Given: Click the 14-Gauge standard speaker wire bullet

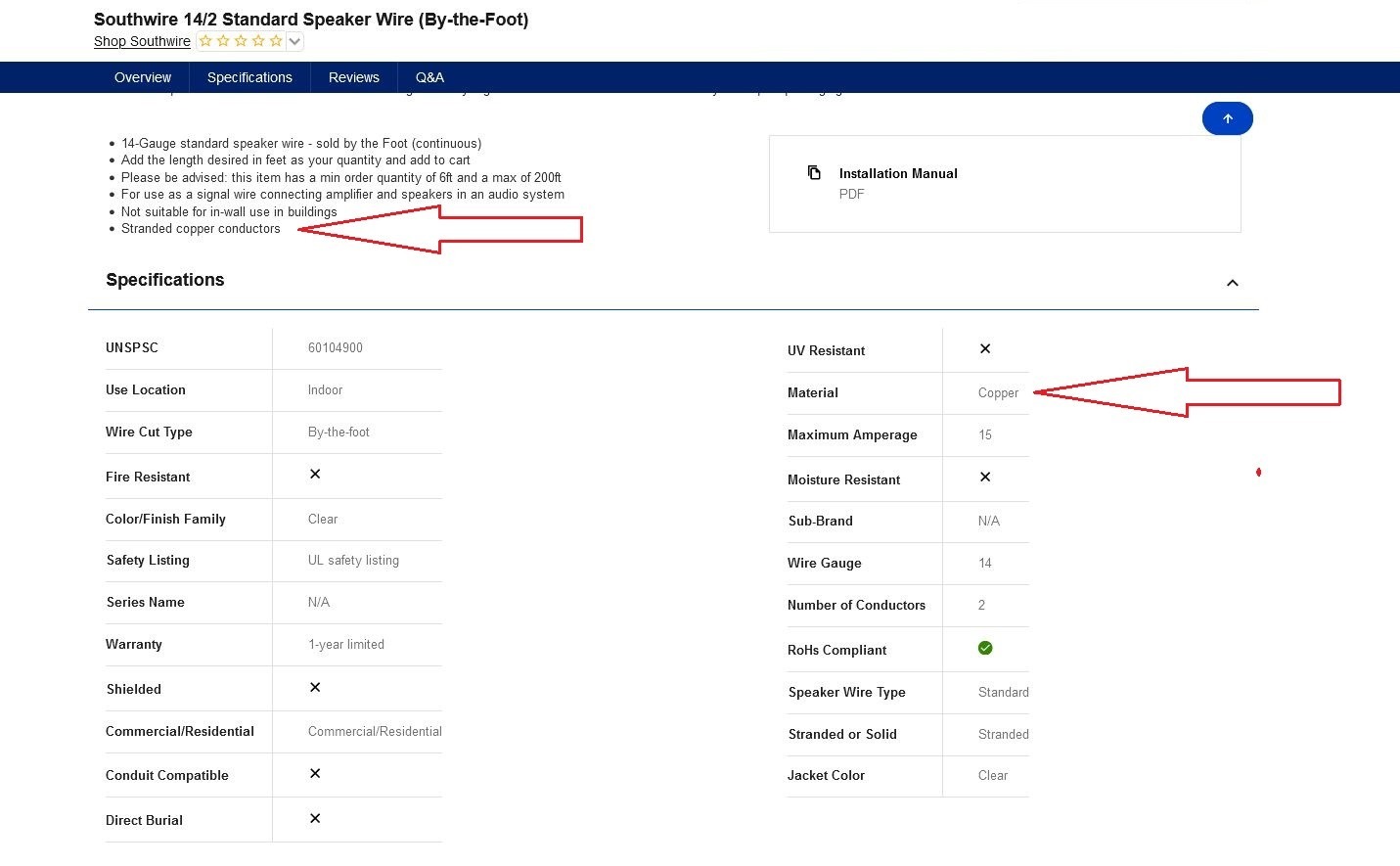Looking at the screenshot, I should click(301, 143).
